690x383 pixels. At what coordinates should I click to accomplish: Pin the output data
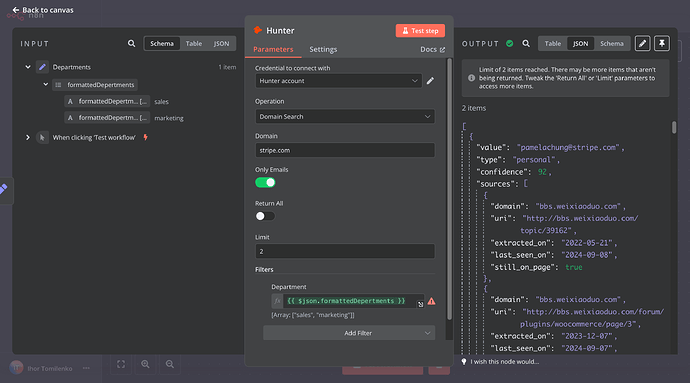pos(662,43)
